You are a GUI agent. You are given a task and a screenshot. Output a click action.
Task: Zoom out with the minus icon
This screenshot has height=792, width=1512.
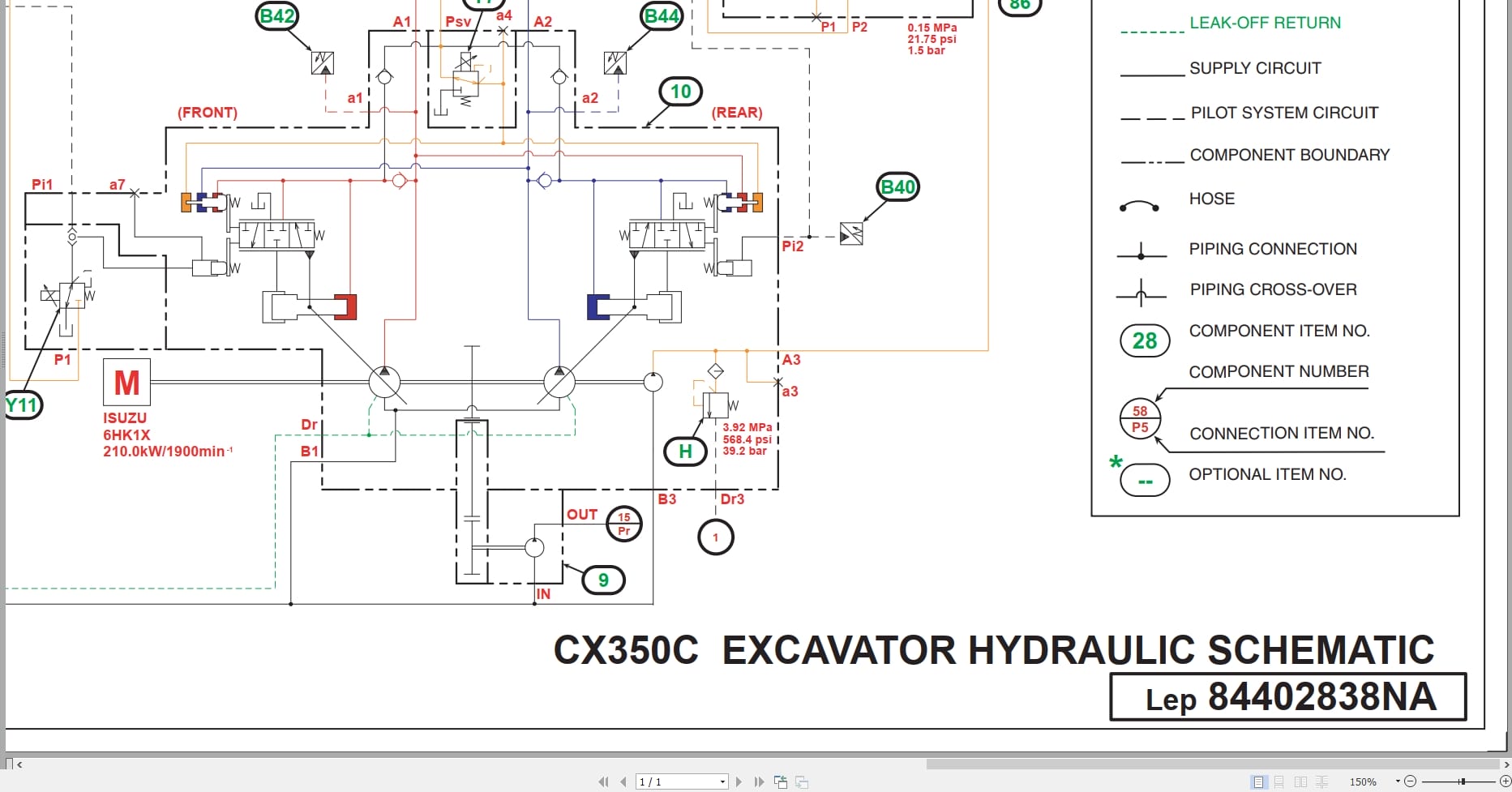[x=1411, y=781]
